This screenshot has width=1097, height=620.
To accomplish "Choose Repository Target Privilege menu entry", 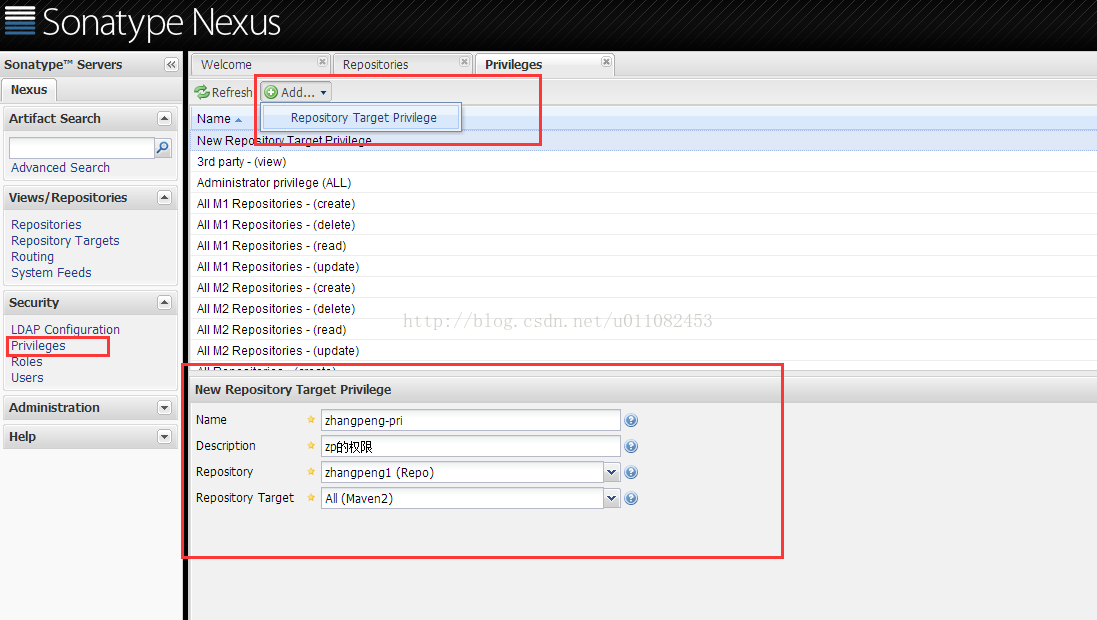I will [x=362, y=118].
